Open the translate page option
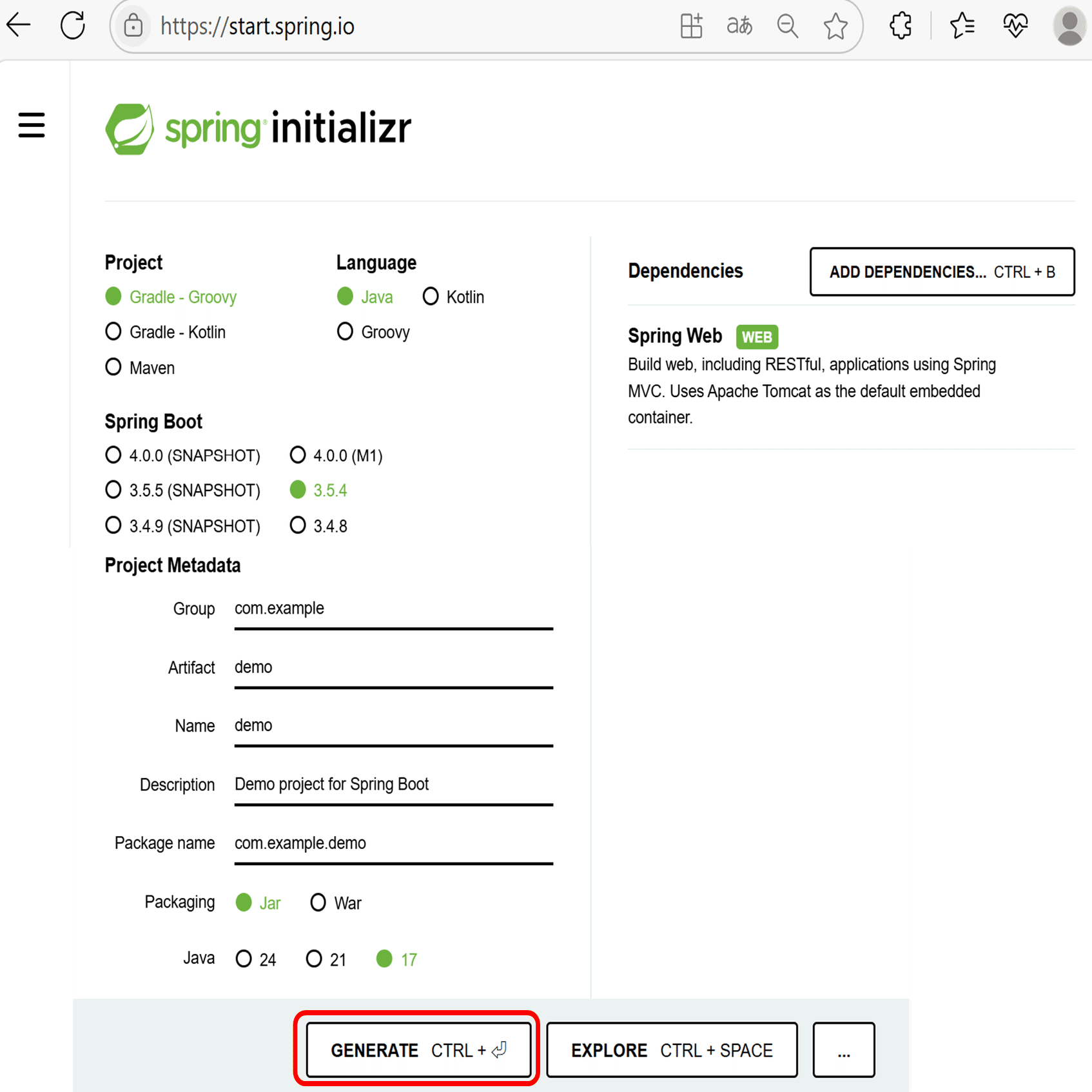This screenshot has height=1092, width=1092. pyautogui.click(x=739, y=26)
